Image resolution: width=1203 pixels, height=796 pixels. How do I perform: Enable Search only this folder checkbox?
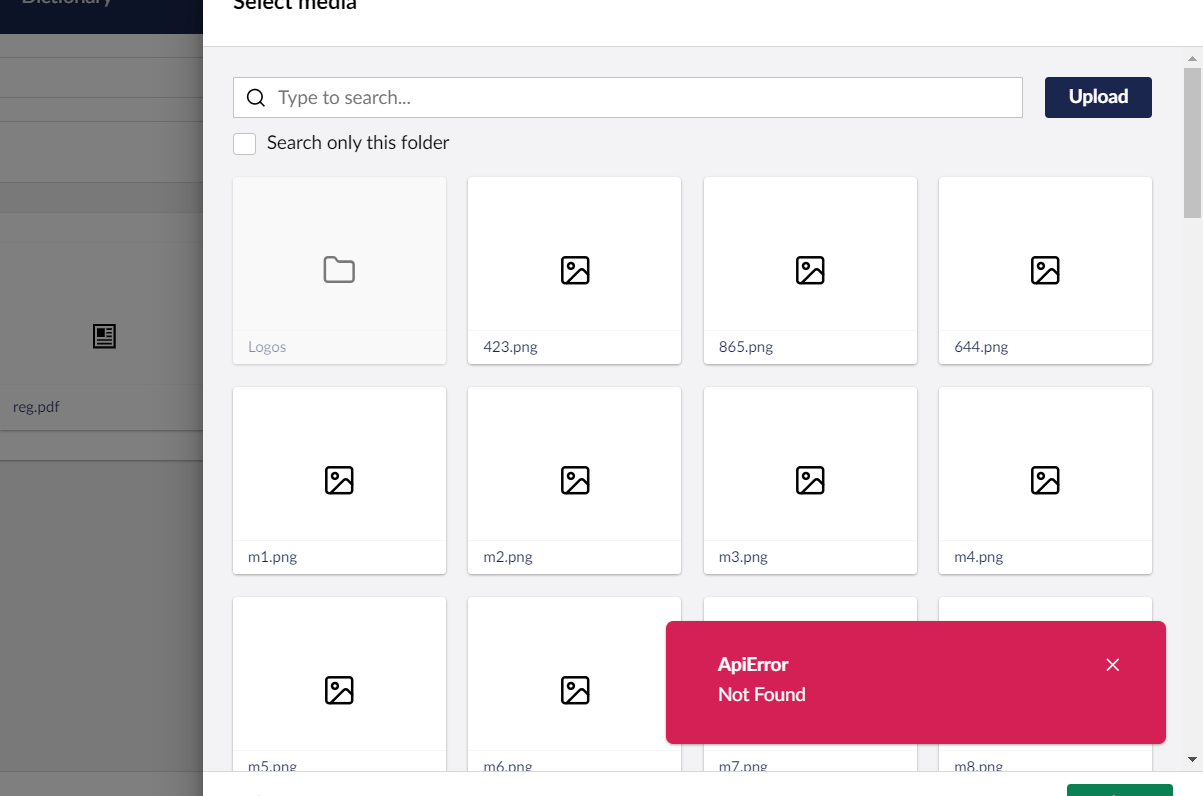(245, 144)
